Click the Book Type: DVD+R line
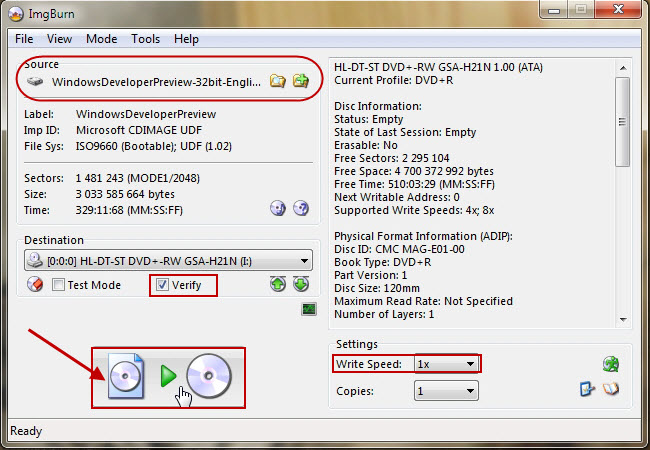This screenshot has width=650, height=450. 383,262
